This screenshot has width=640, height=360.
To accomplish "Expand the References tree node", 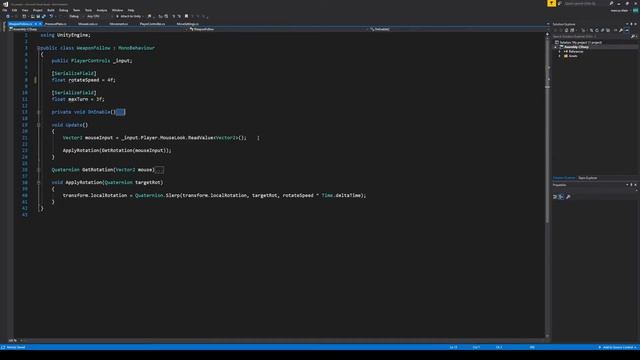I will 560,51.
